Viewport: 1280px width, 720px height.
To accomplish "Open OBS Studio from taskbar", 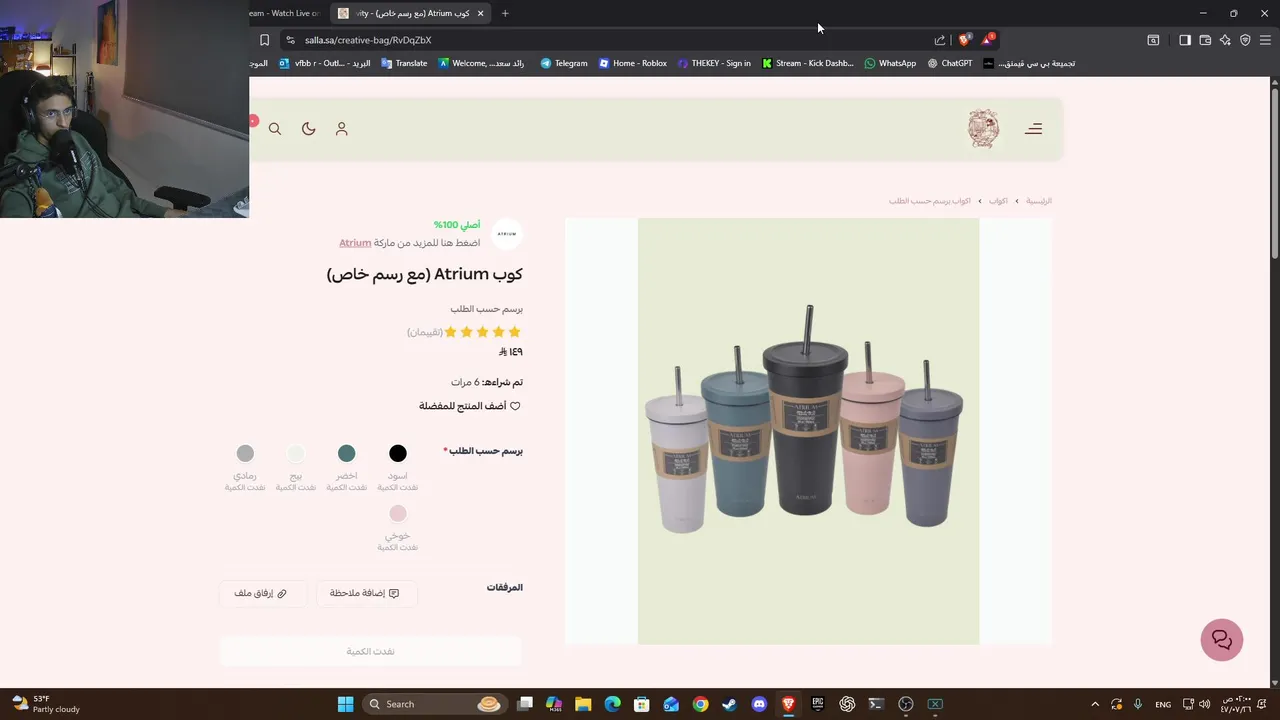I will coord(906,704).
